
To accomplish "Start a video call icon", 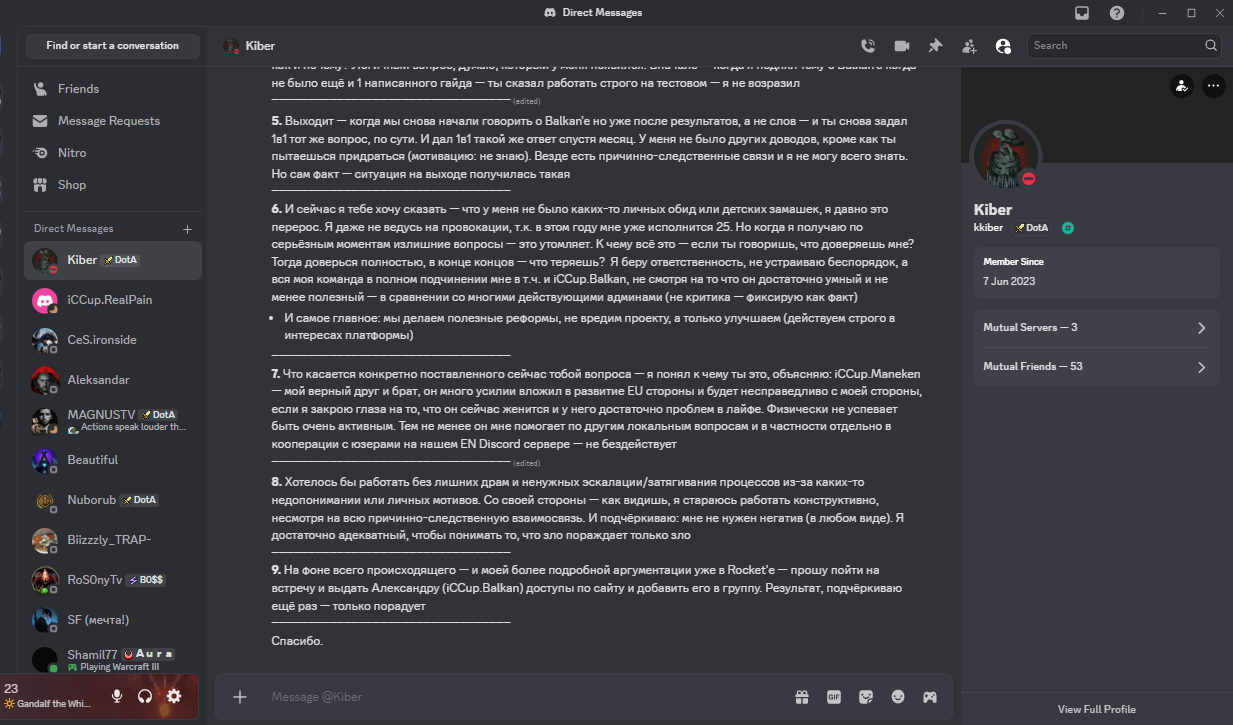I will coord(901,46).
